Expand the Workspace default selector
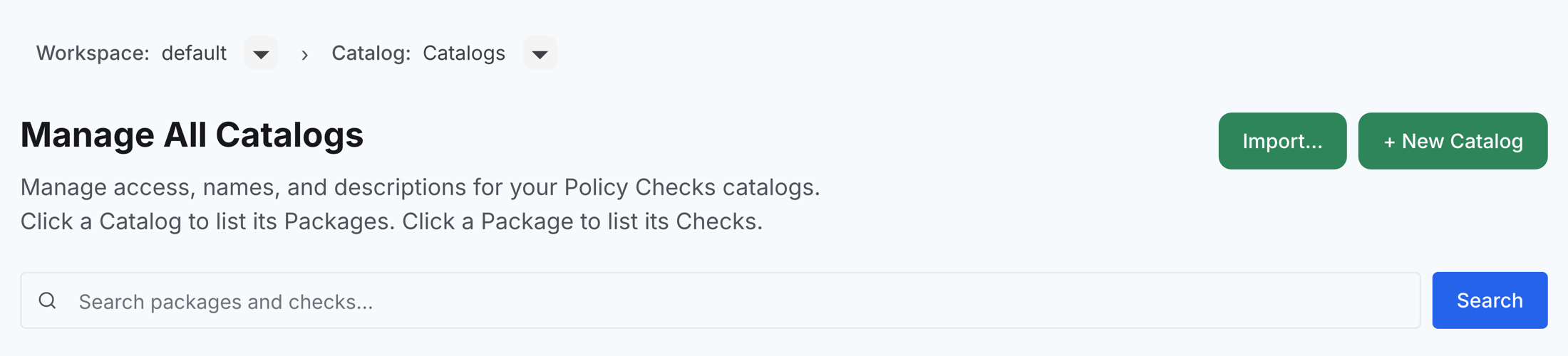Viewport: 1568px width, 356px height. click(x=261, y=53)
